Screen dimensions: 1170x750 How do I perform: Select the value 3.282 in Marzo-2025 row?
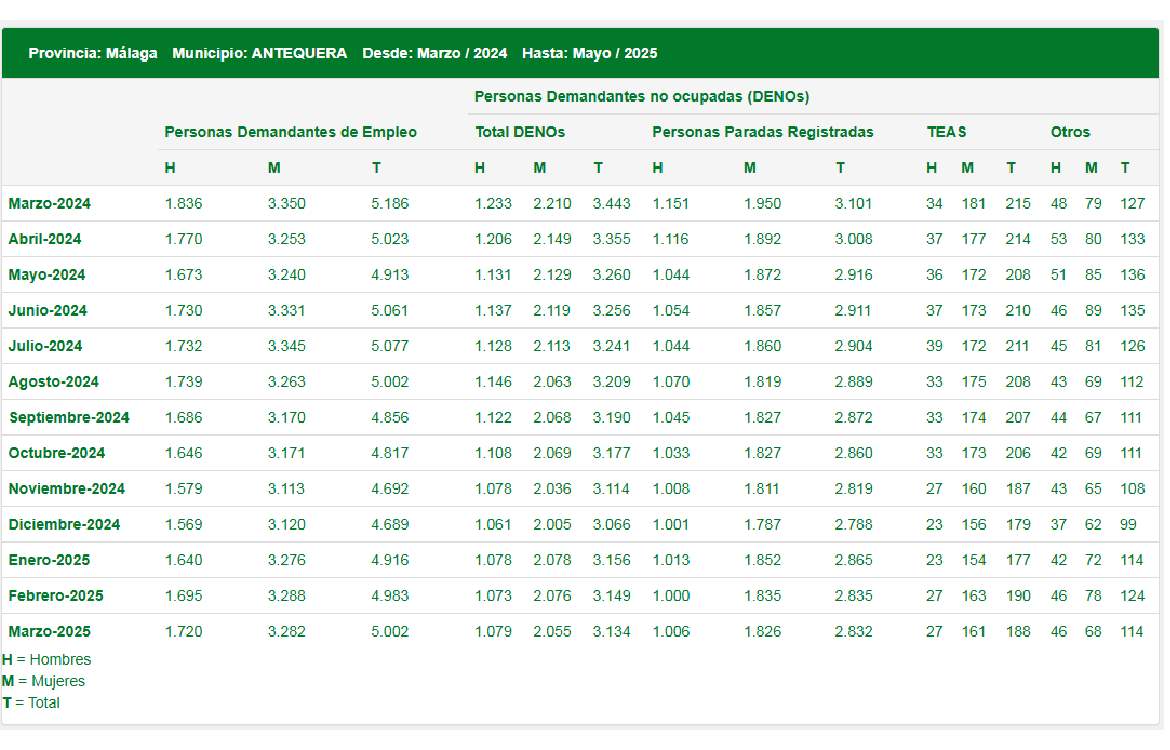(x=287, y=632)
